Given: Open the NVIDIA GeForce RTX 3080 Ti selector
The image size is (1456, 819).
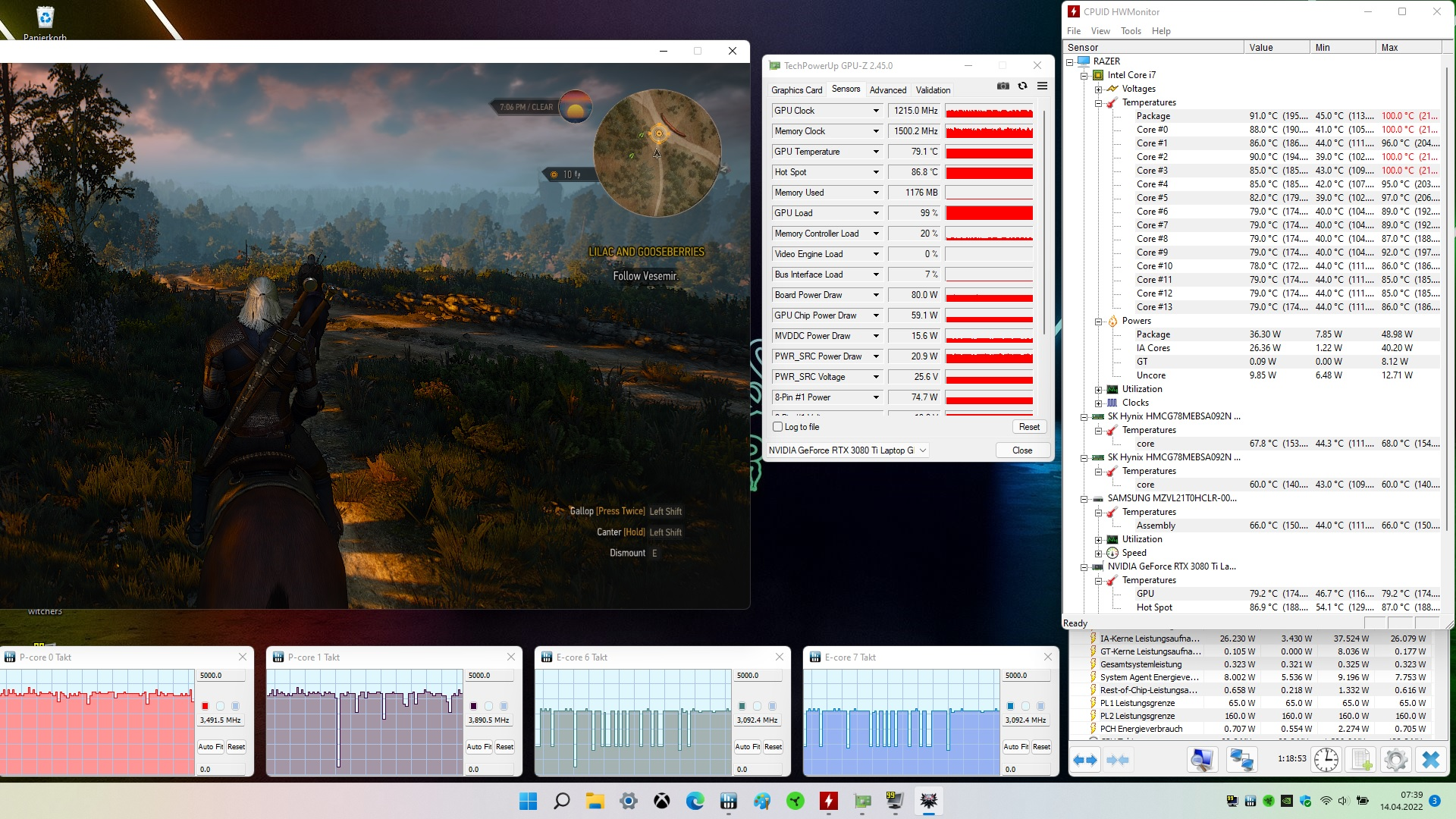Looking at the screenshot, I should click(x=847, y=450).
